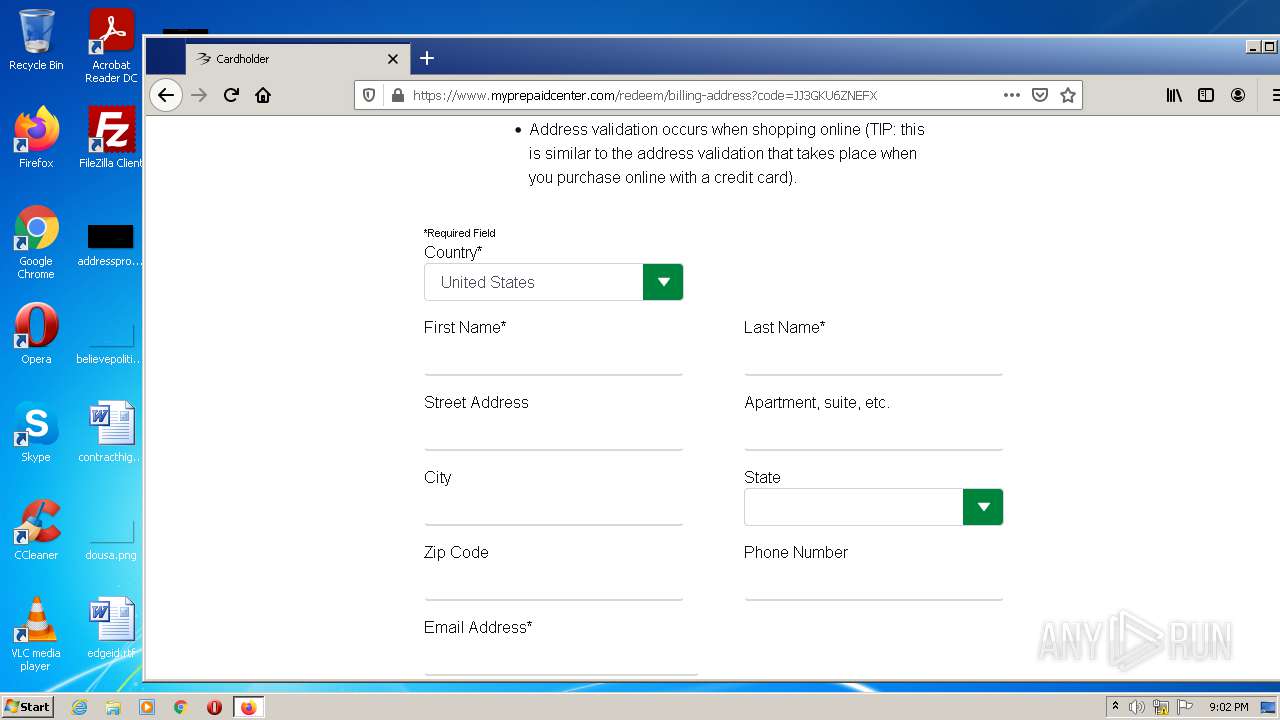Launch Chrome from the taskbar
The image size is (1280, 720).
[x=181, y=707]
